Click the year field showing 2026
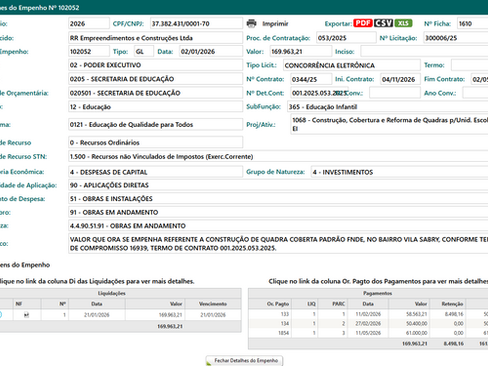 89,24
